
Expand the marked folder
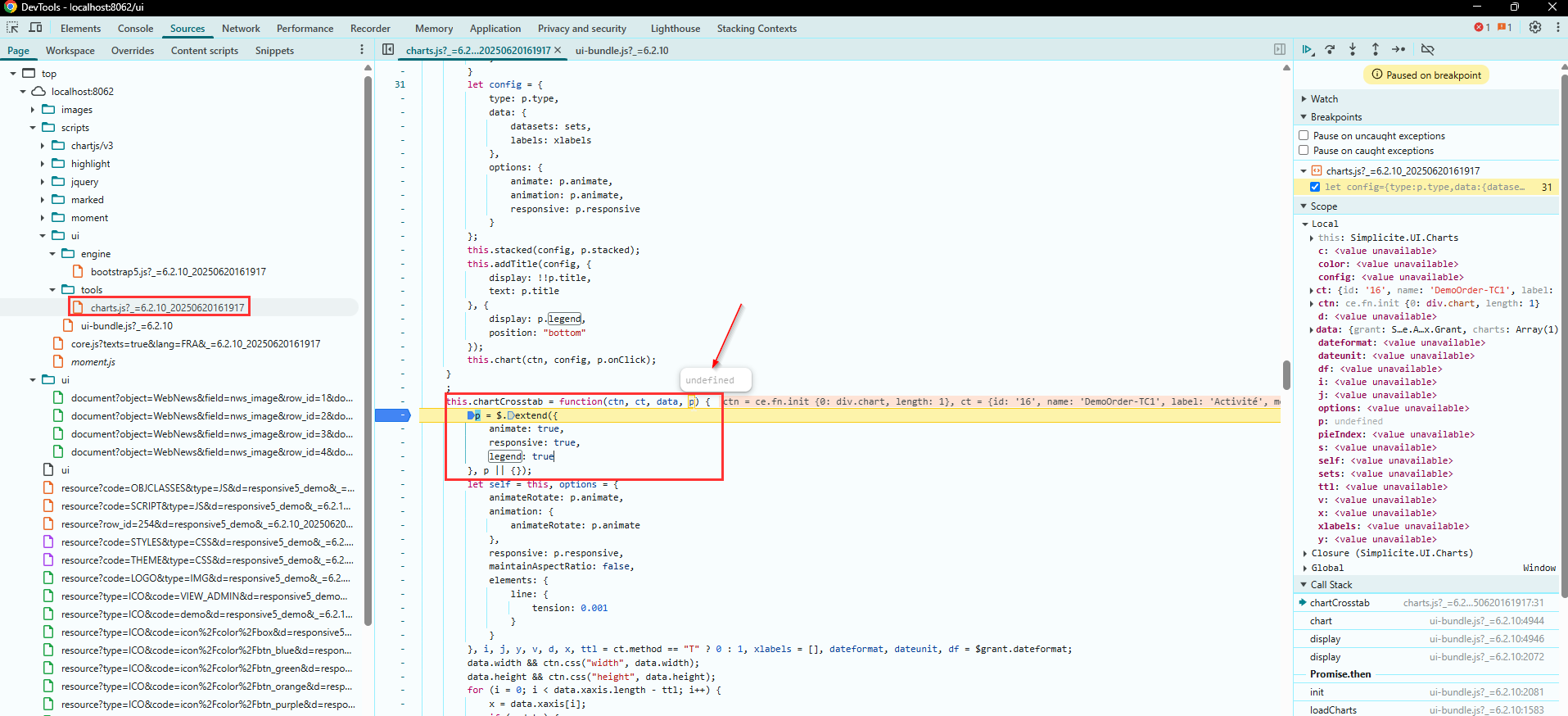click(43, 199)
